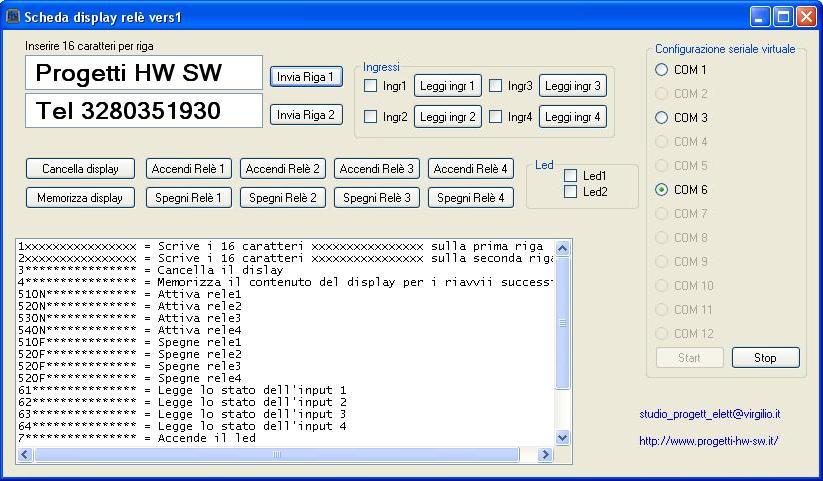Close the Scheda display relè window
The width and height of the screenshot is (823, 481).
coord(806,17)
